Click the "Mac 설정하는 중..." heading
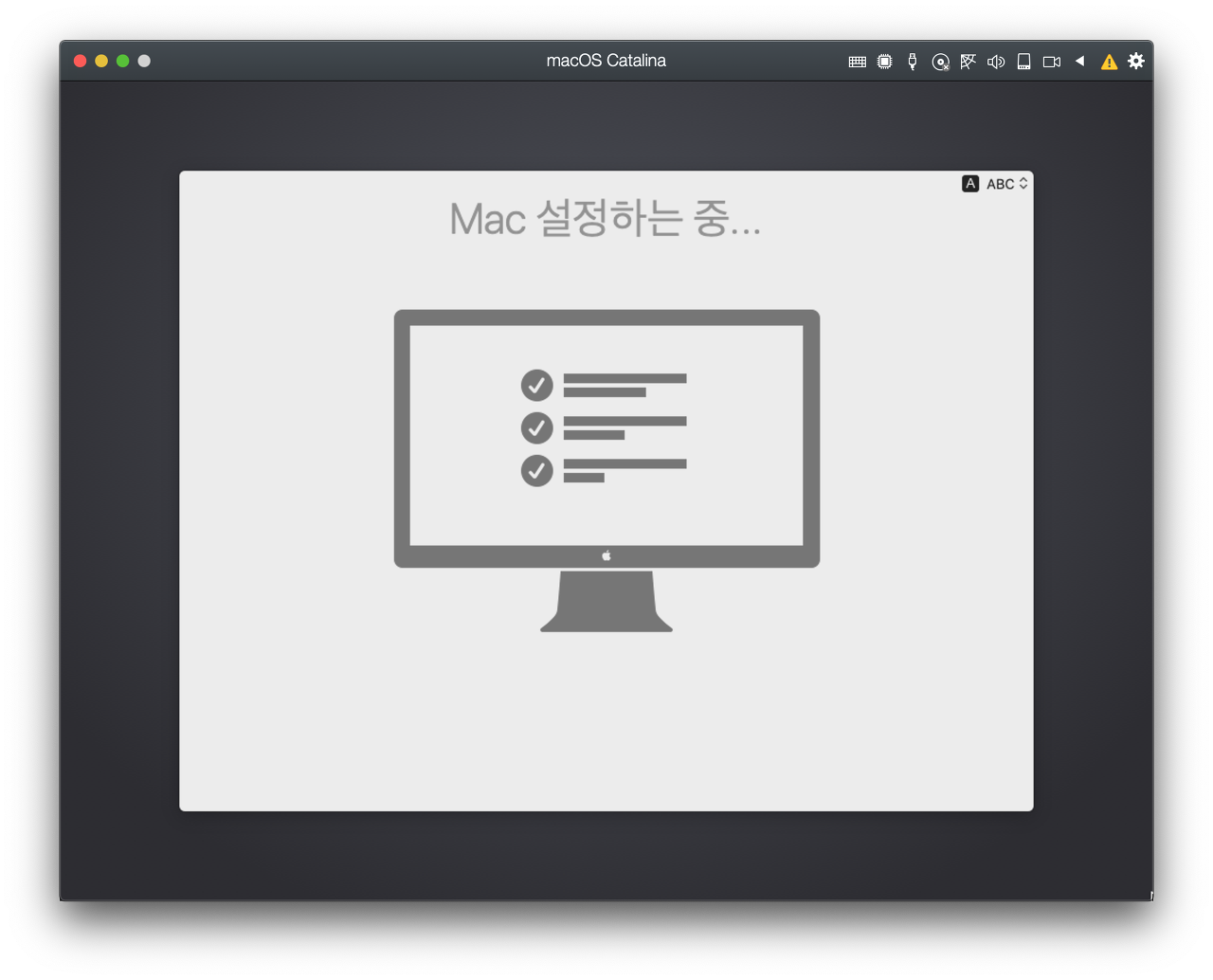 [x=606, y=218]
